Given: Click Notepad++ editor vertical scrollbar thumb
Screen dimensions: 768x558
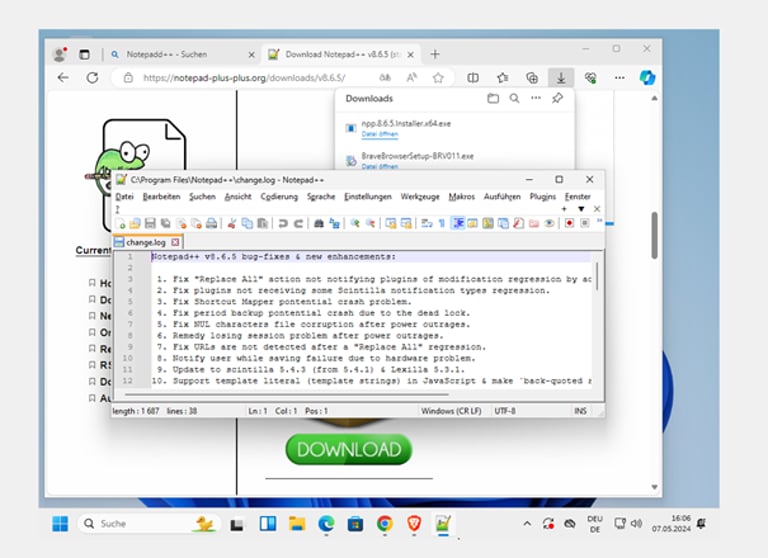Looking at the screenshot, I should pyautogui.click(x=597, y=276).
